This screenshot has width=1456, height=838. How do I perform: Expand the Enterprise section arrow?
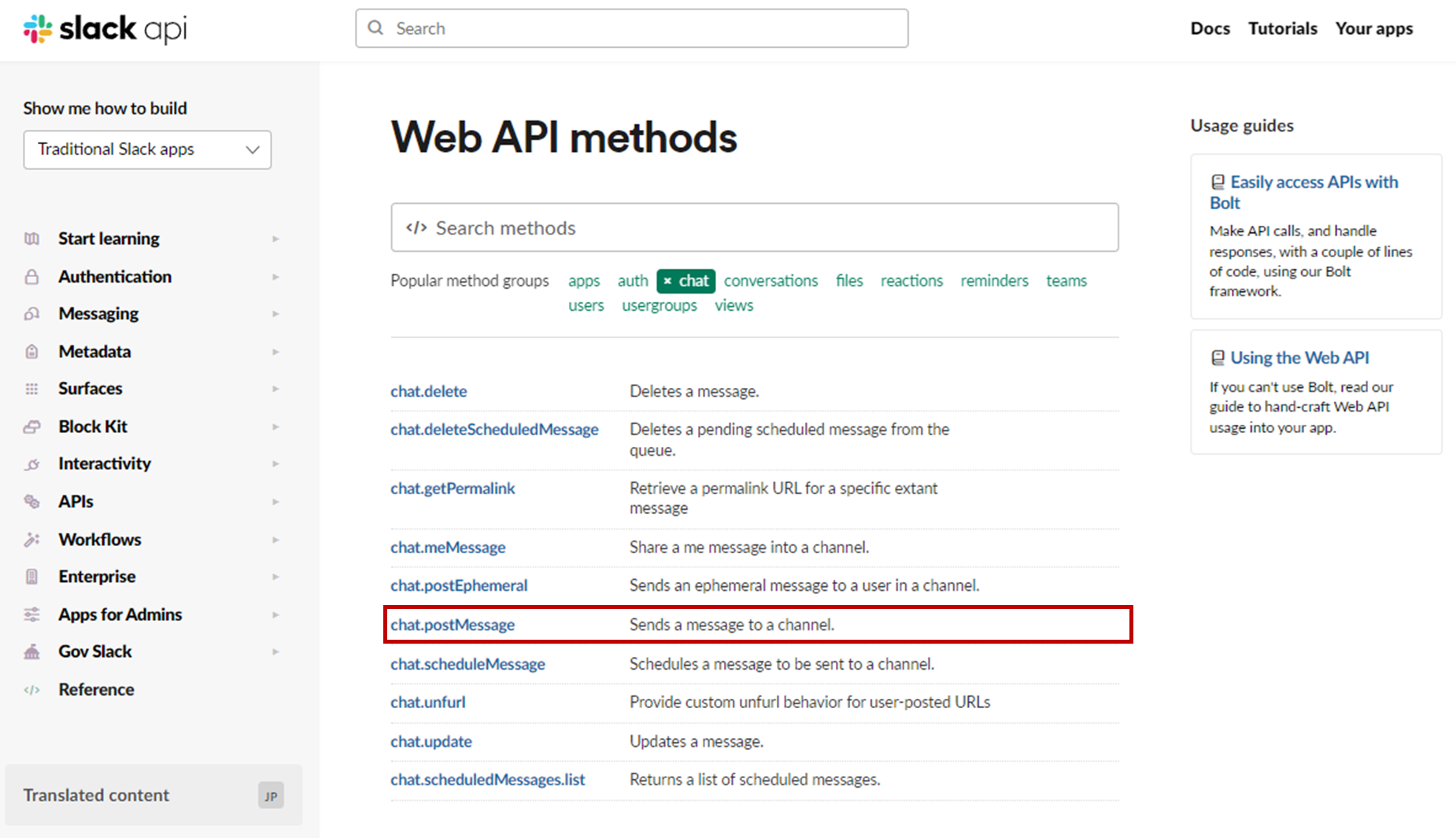point(275,577)
